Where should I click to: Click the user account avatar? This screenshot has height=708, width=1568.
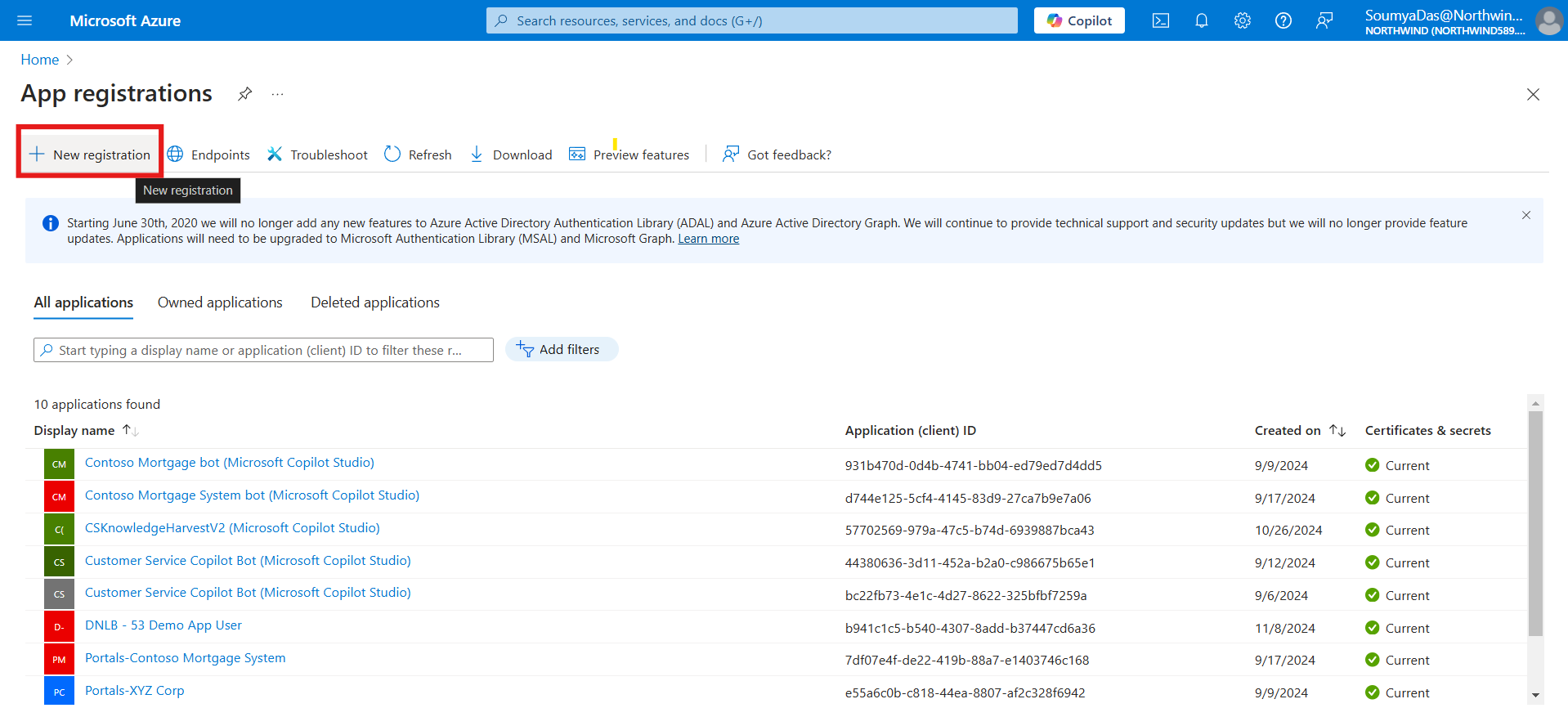(x=1548, y=20)
